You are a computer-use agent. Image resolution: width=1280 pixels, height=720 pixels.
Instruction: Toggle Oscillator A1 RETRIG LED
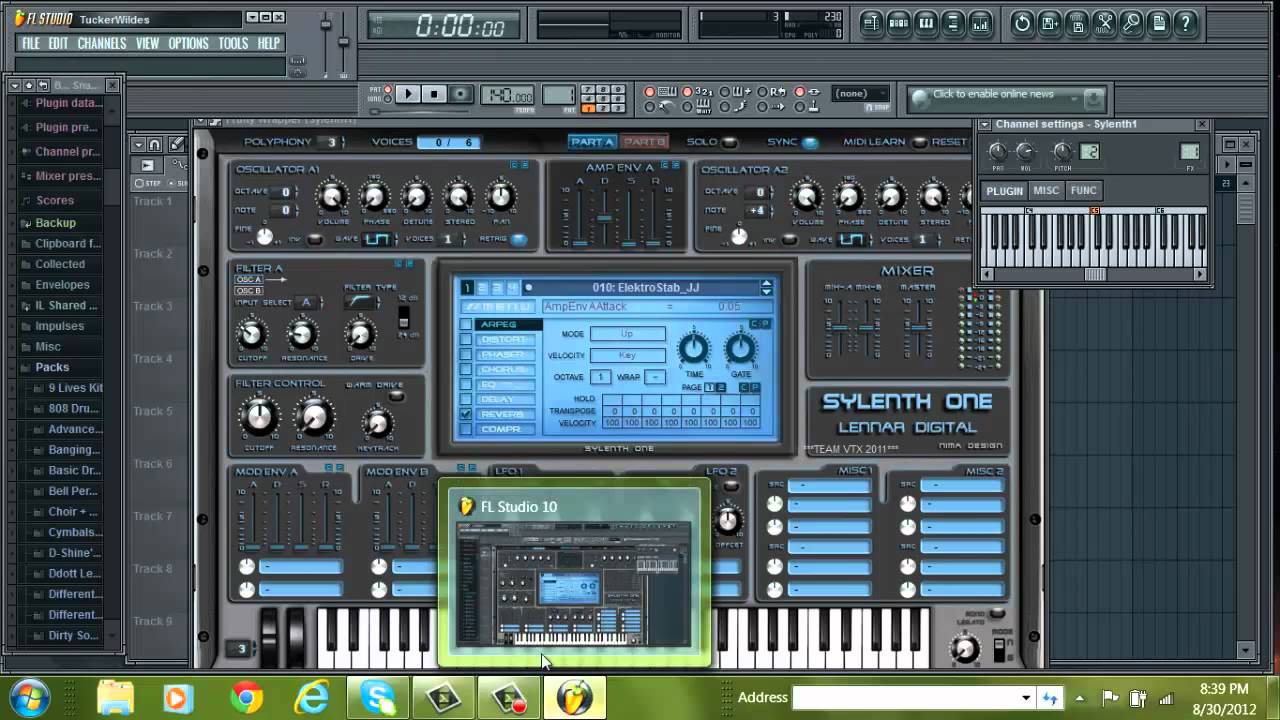click(x=519, y=239)
